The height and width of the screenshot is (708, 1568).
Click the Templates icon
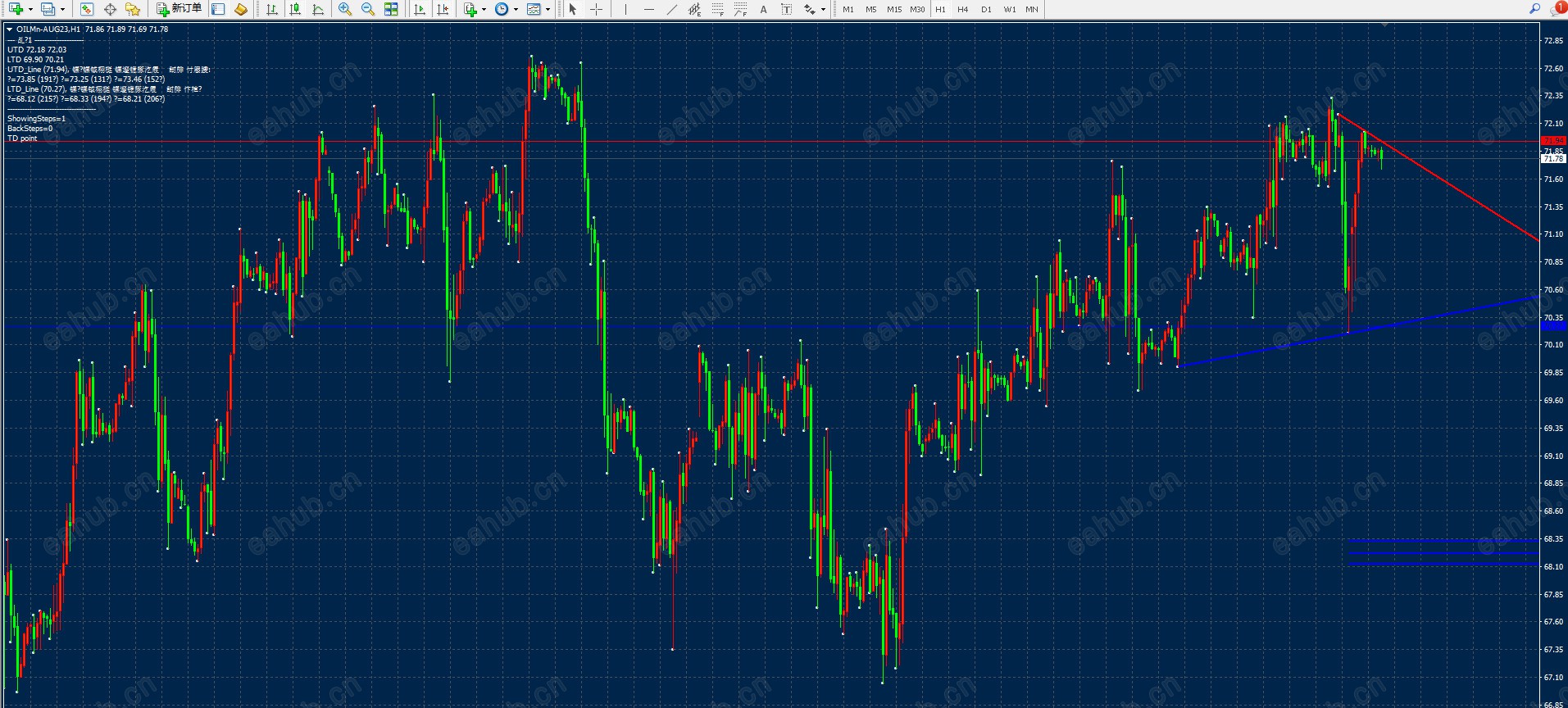[x=534, y=9]
